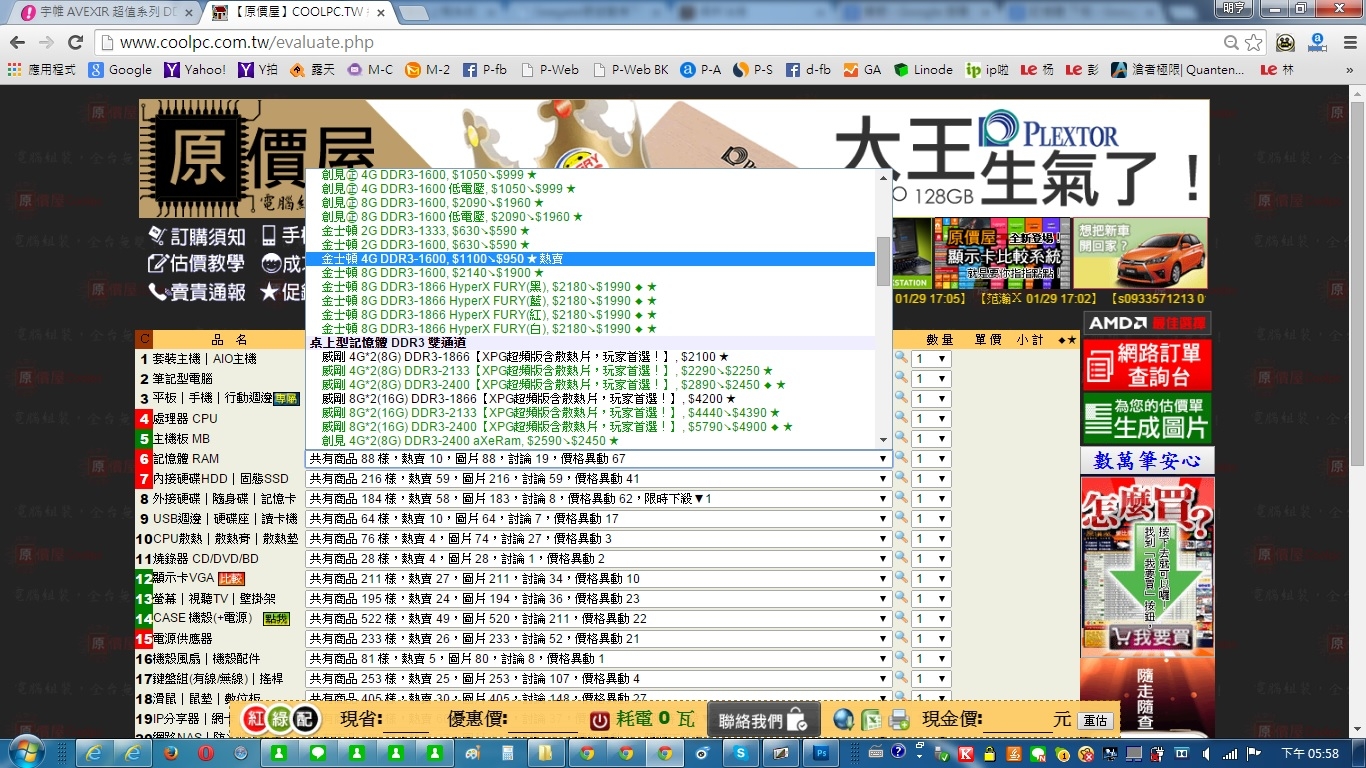The width and height of the screenshot is (1366, 768).
Task: Open the Google bookmark
Action: pos(120,70)
